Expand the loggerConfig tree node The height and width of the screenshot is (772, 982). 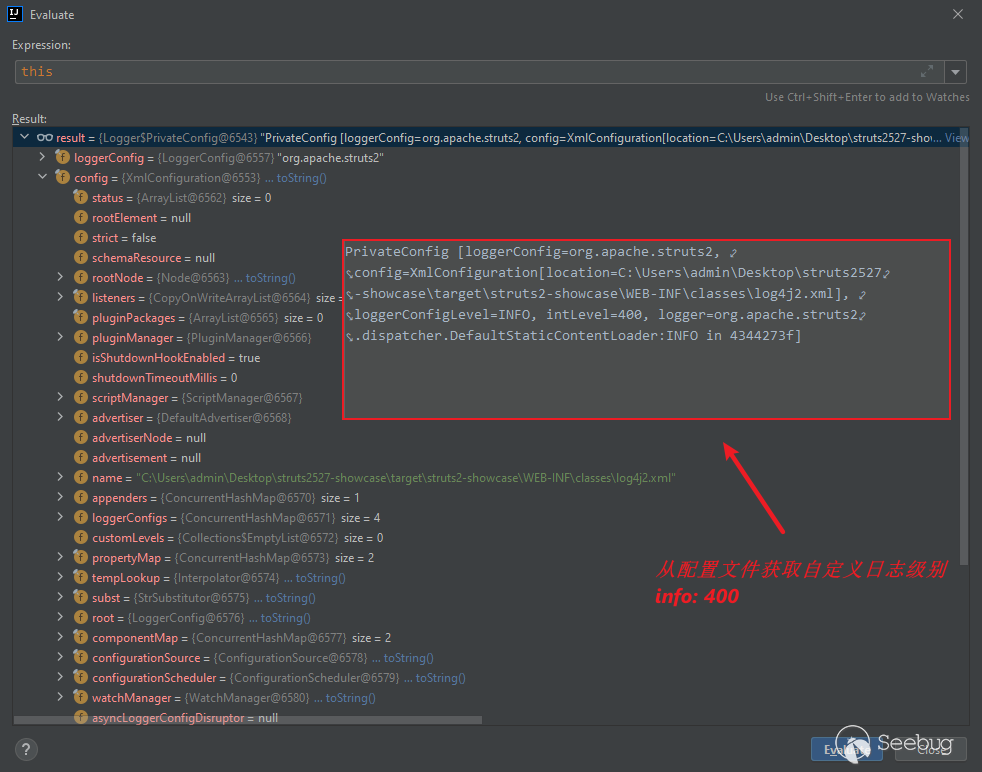[41, 158]
